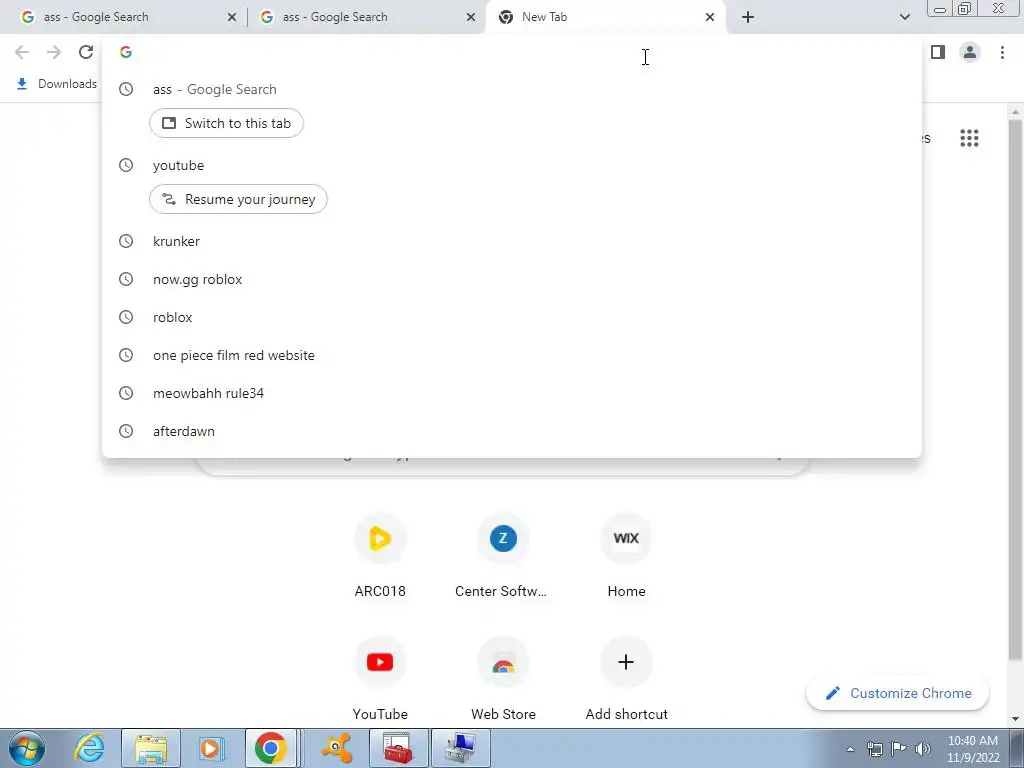Open the YouTube shortcut tile
The width and height of the screenshot is (1024, 768).
(380, 679)
